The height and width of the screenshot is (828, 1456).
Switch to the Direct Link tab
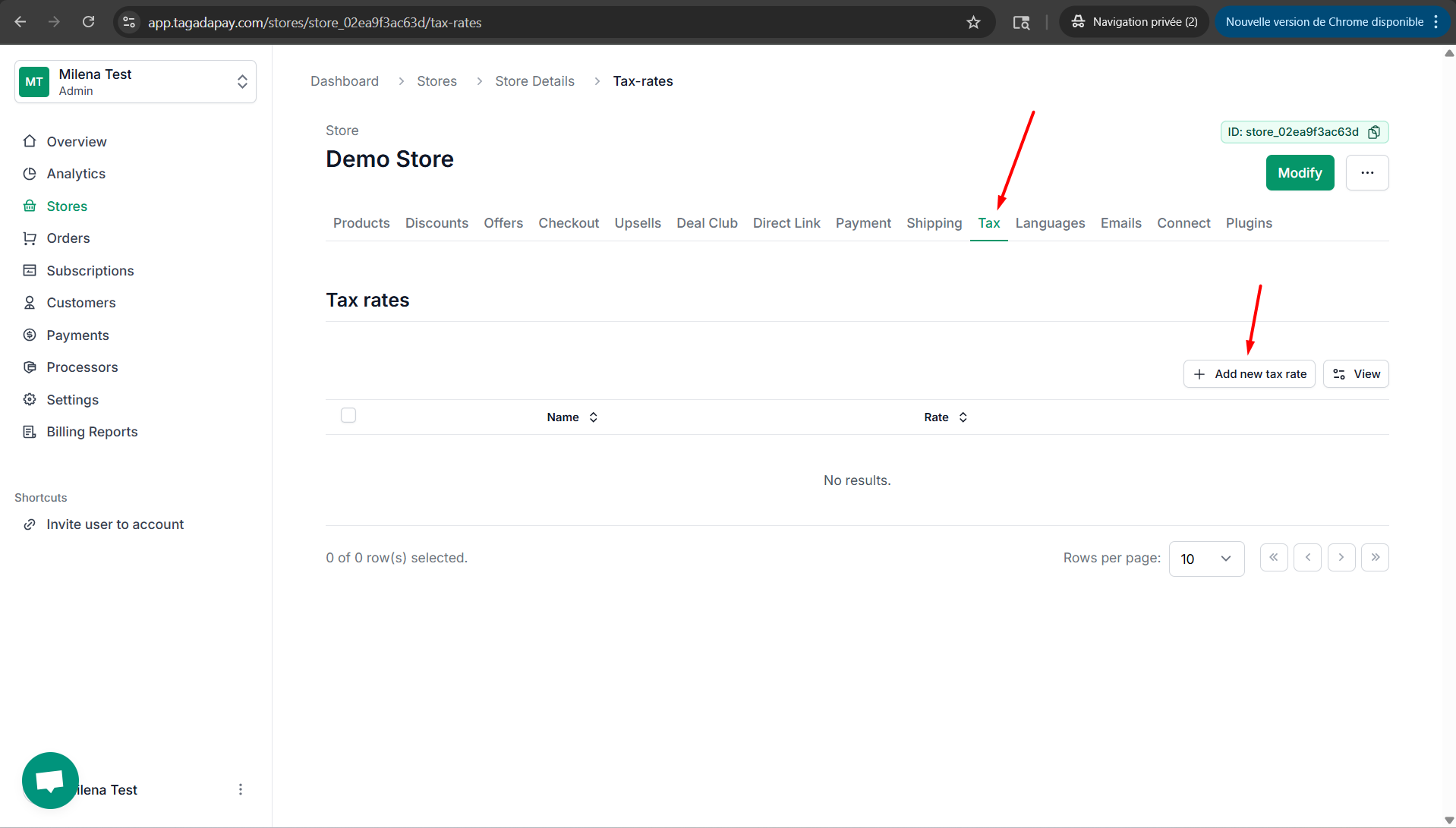[786, 223]
